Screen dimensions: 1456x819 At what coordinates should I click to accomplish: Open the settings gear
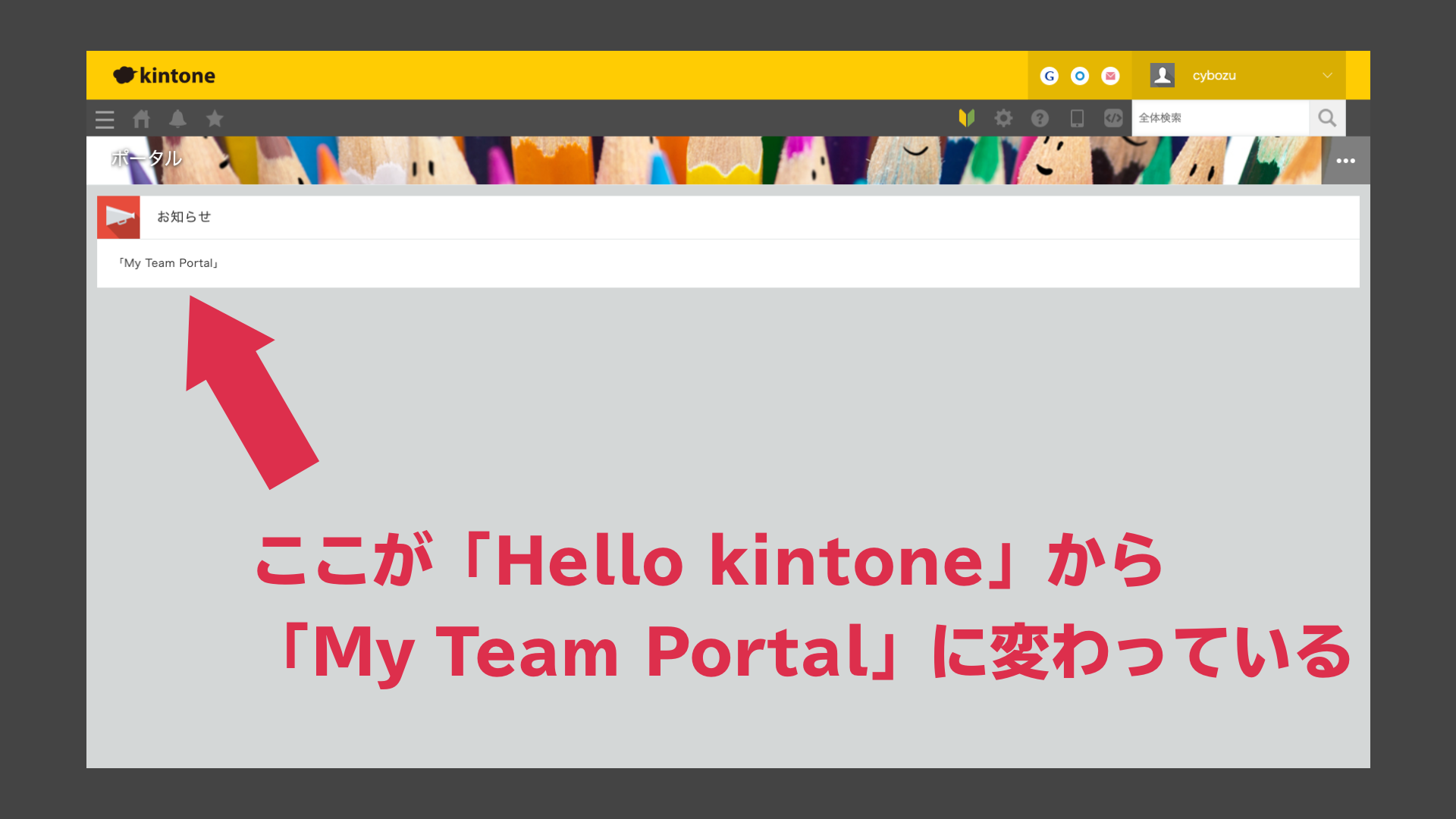click(1003, 118)
